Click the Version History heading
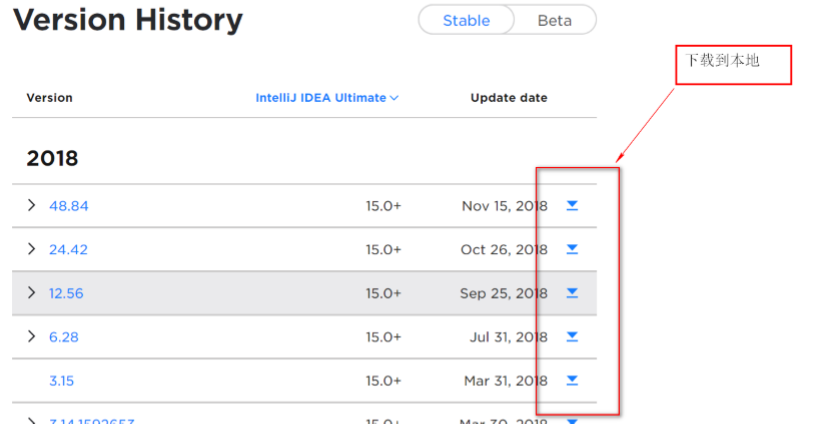 click(x=128, y=20)
